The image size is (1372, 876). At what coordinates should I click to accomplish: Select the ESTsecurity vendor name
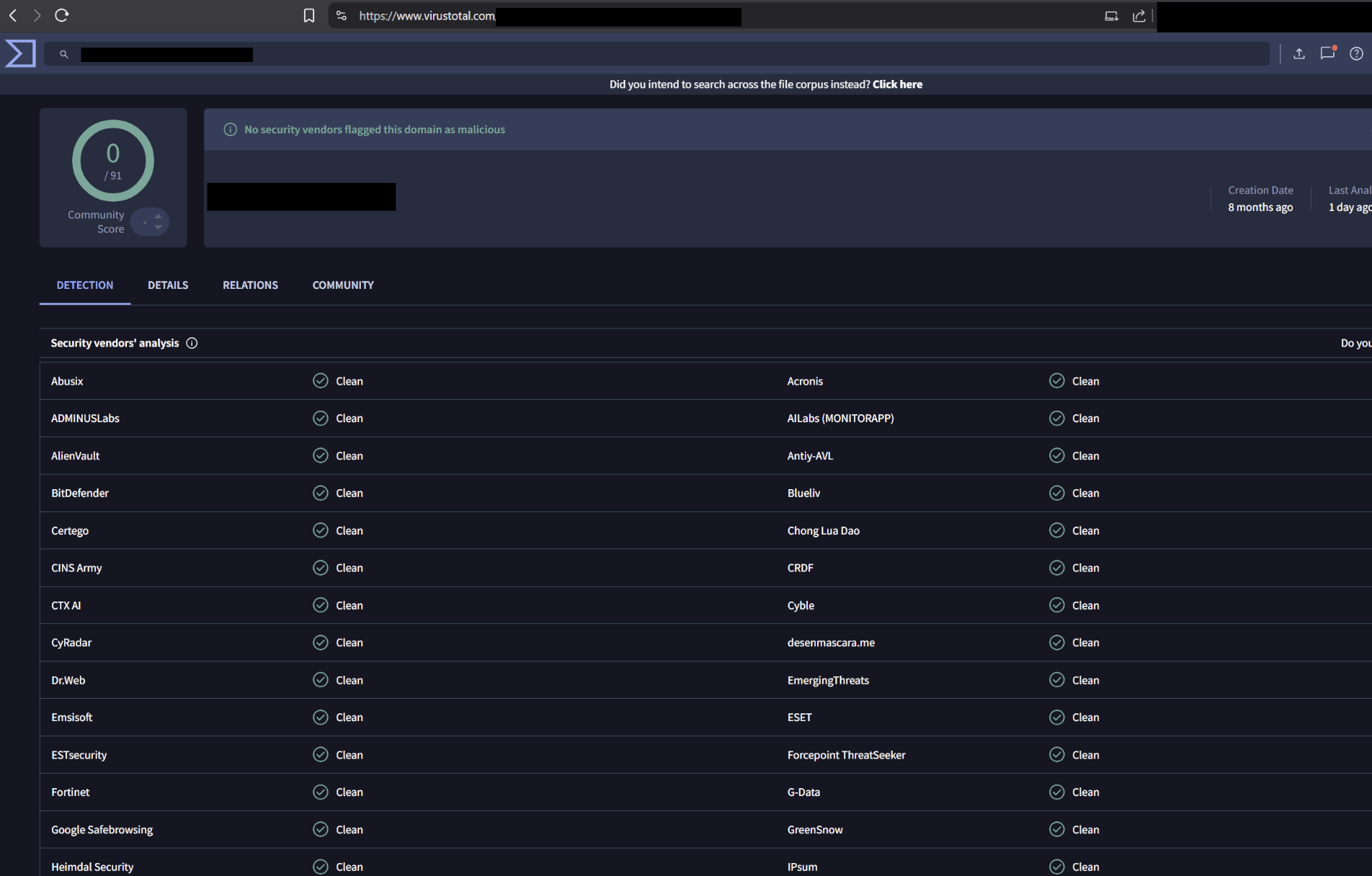[x=79, y=754]
